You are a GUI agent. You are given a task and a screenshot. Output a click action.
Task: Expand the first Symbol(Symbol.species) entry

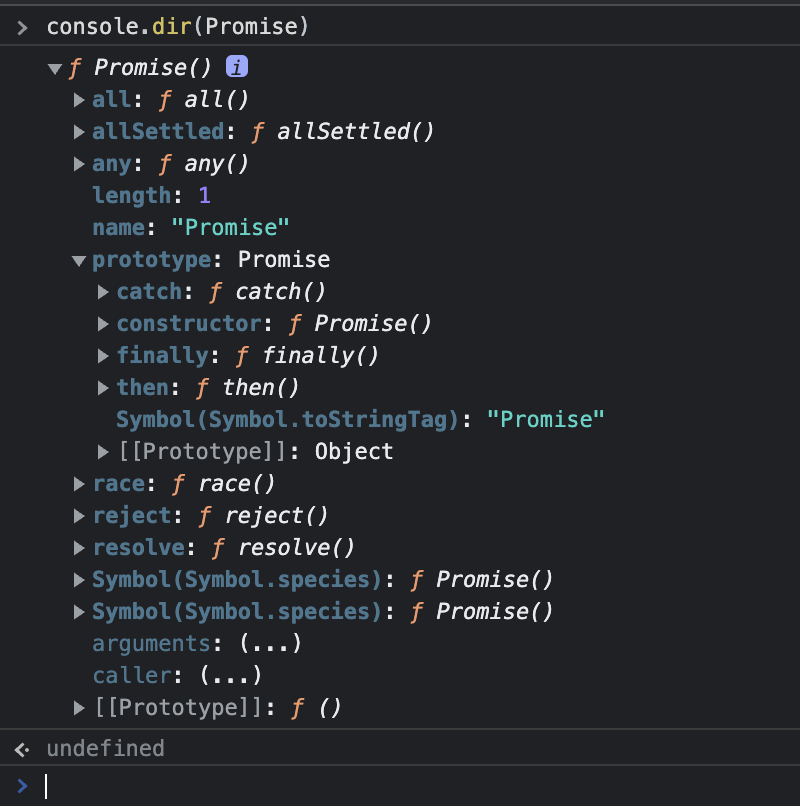pos(79,580)
